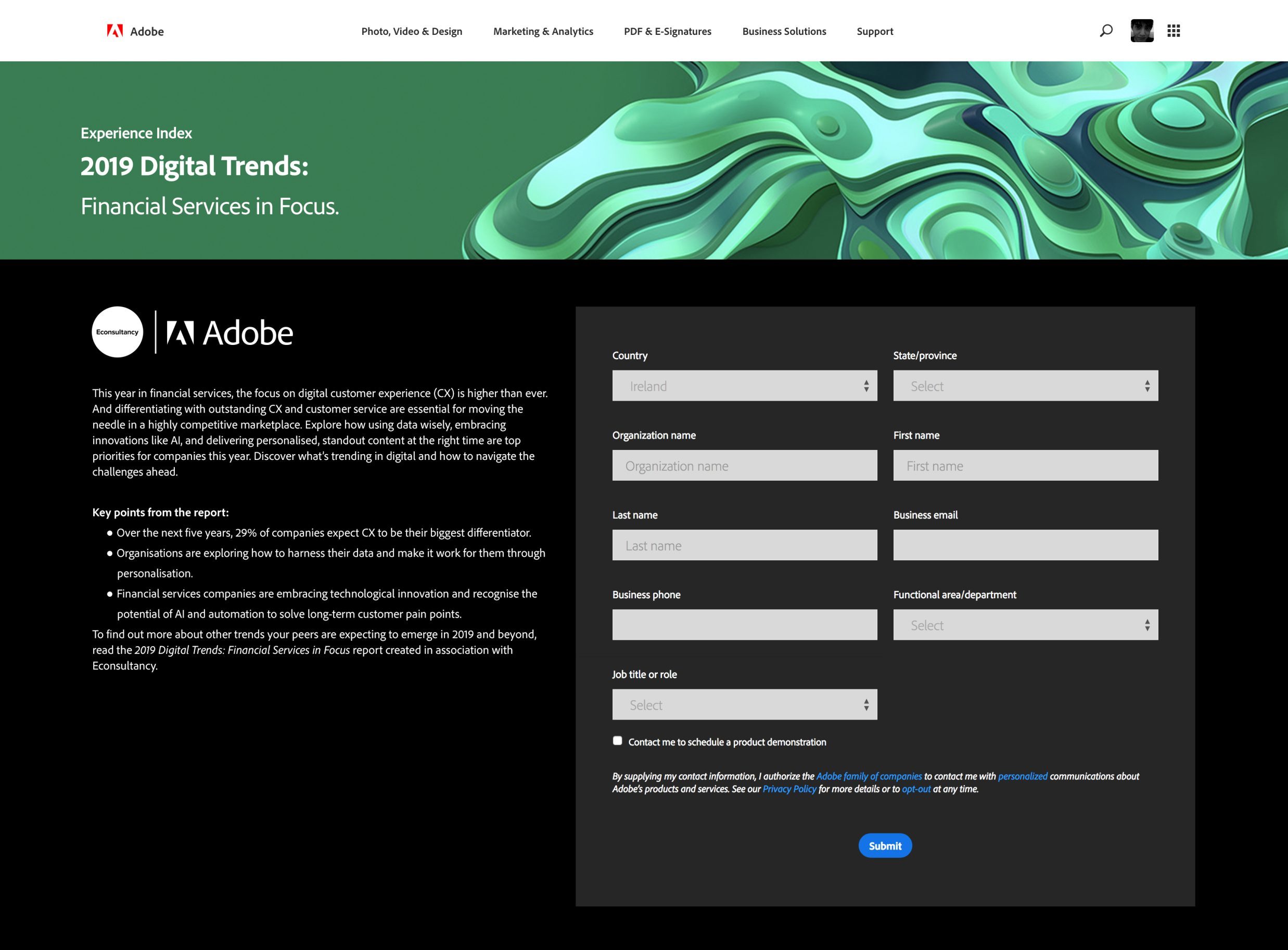Check Contact me to schedule a demonstration
Image resolution: width=1288 pixels, height=950 pixels.
tap(617, 741)
